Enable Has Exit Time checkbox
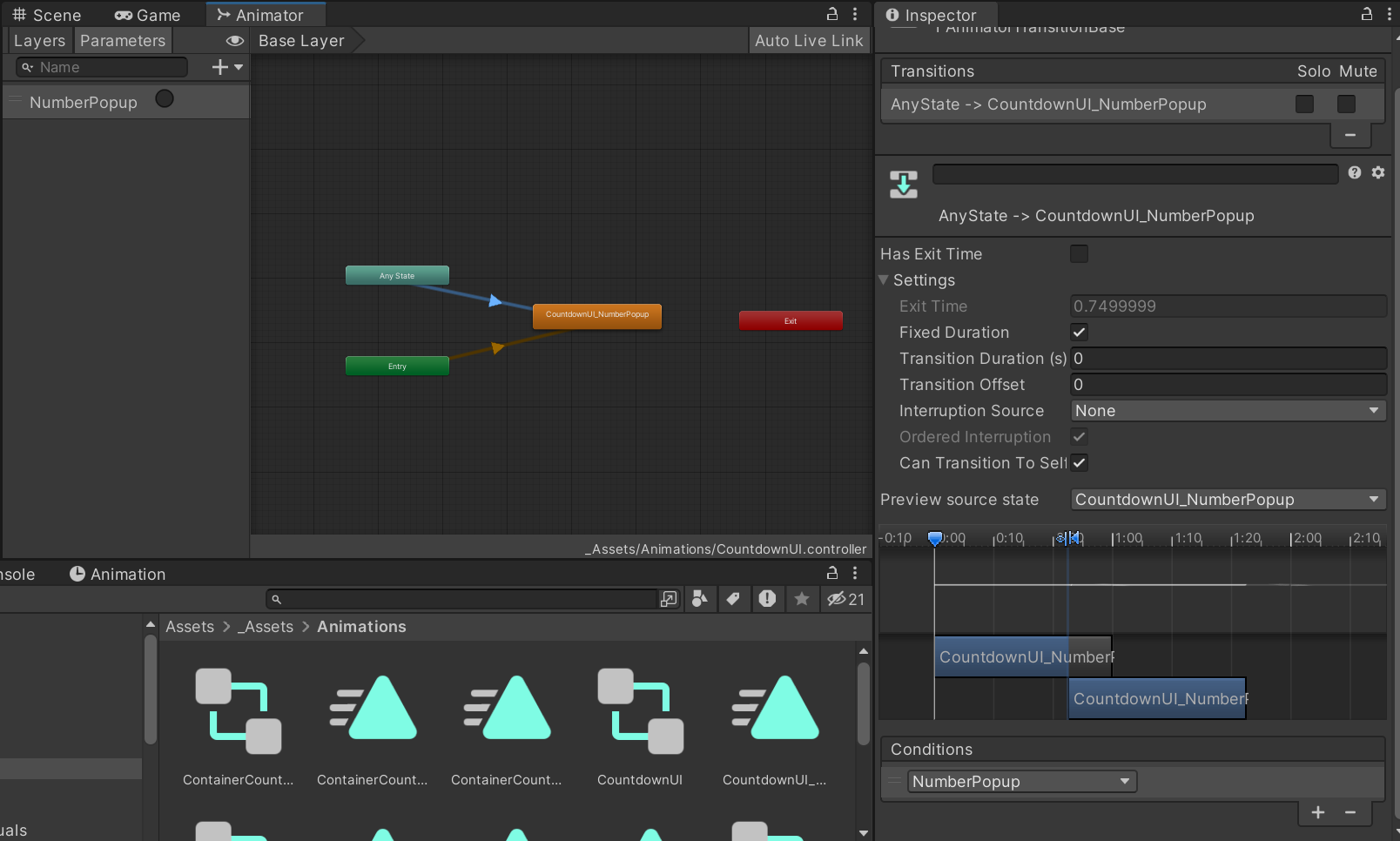1400x841 pixels. pos(1079,253)
